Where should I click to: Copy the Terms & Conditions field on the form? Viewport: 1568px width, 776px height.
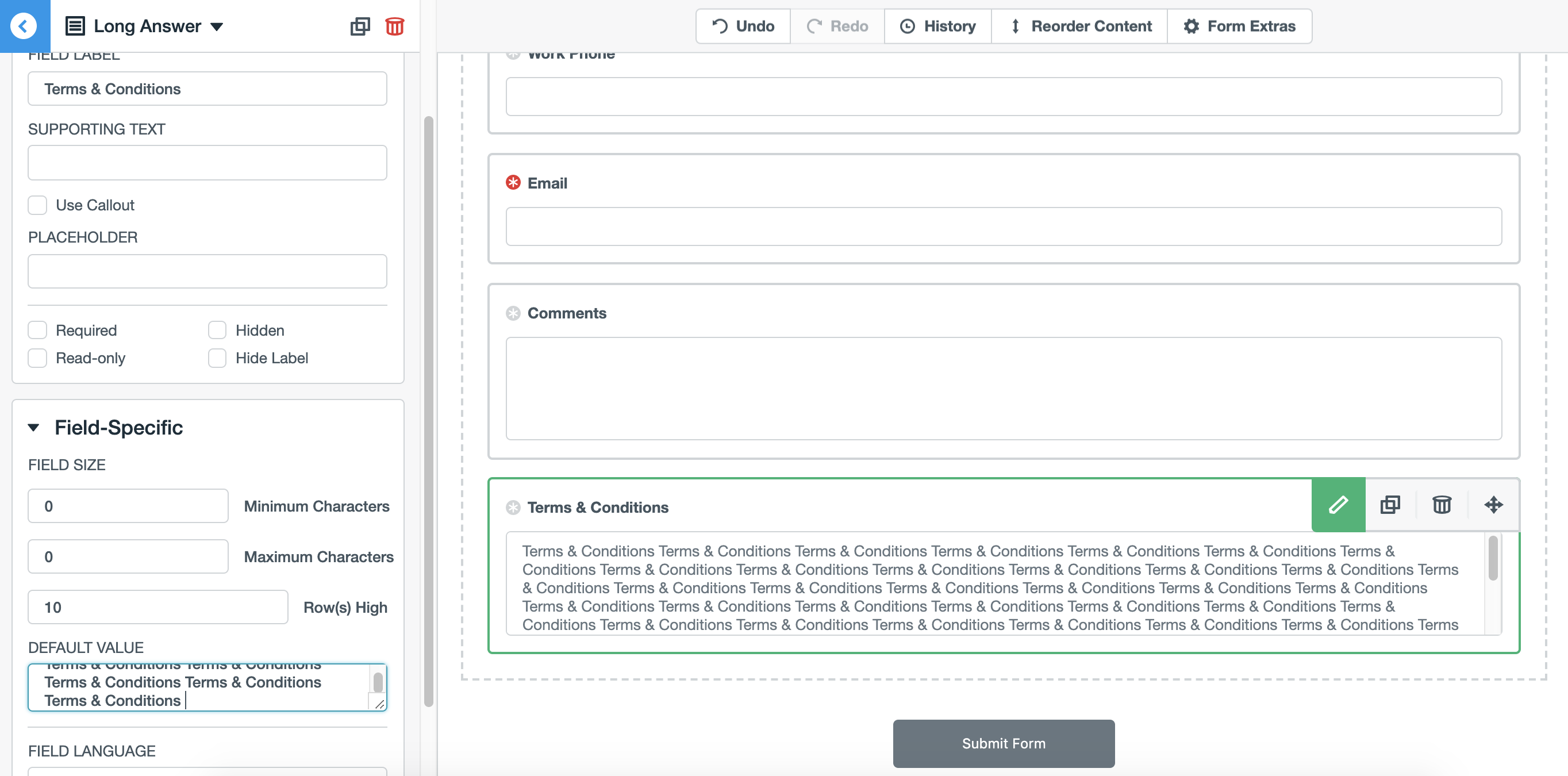point(1390,505)
